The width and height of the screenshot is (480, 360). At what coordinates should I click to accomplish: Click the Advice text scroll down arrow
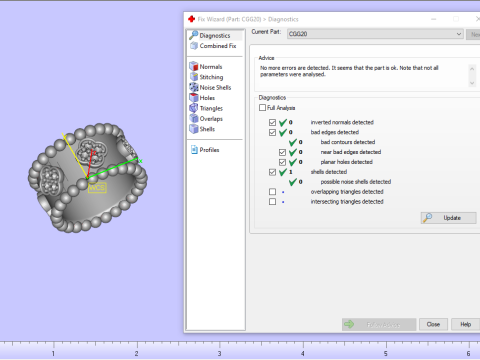[472, 83]
